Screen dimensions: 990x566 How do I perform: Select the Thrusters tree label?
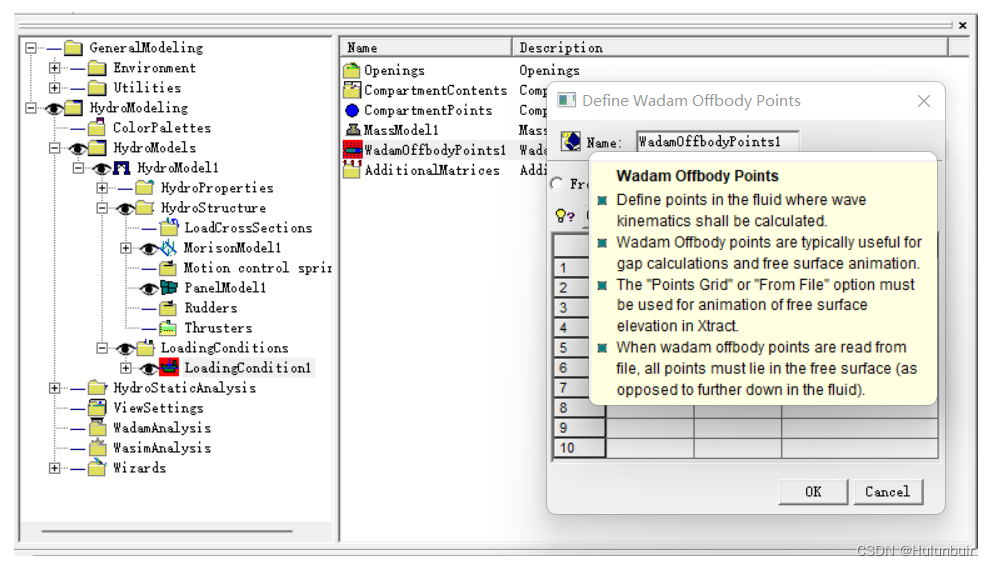218,328
